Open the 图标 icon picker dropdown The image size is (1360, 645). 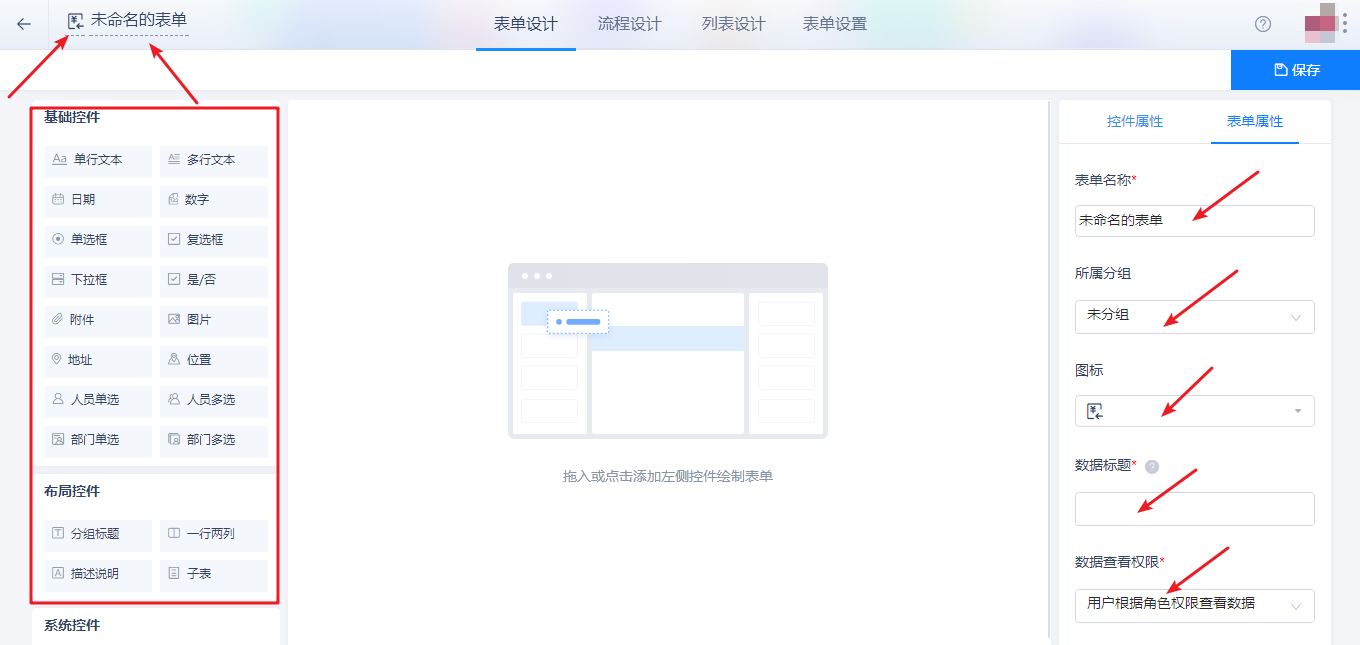(x=1194, y=410)
